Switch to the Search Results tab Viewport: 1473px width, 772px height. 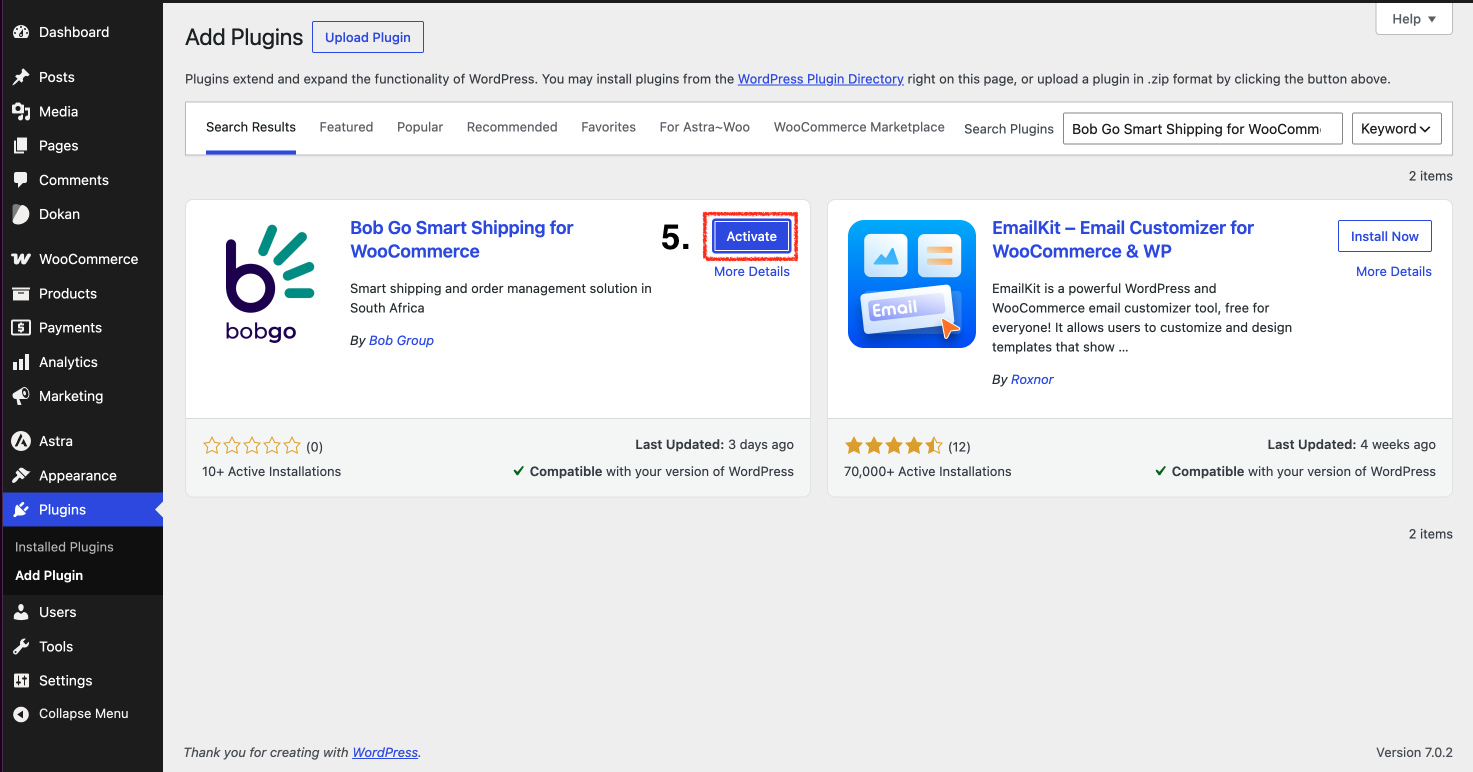(251, 127)
